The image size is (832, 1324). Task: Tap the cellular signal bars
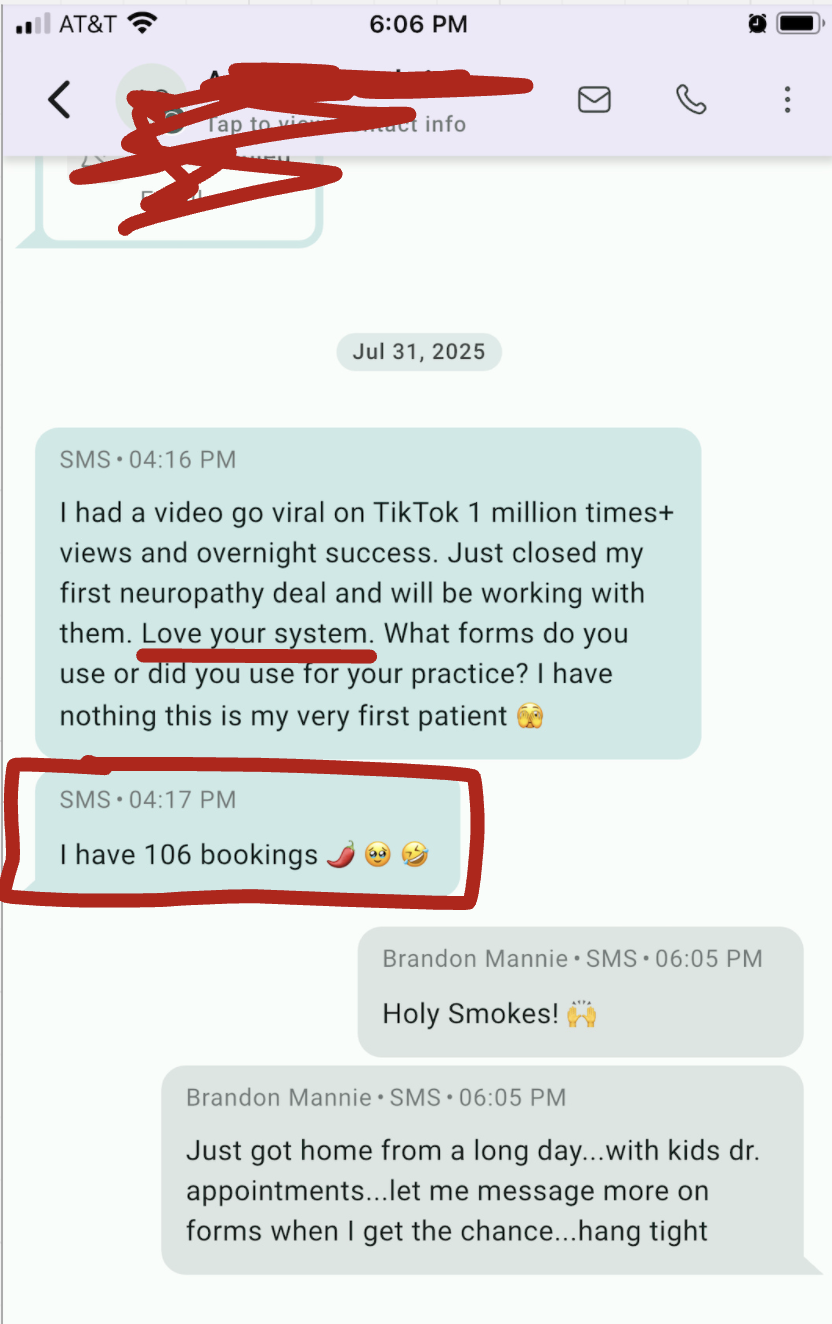click(33, 24)
